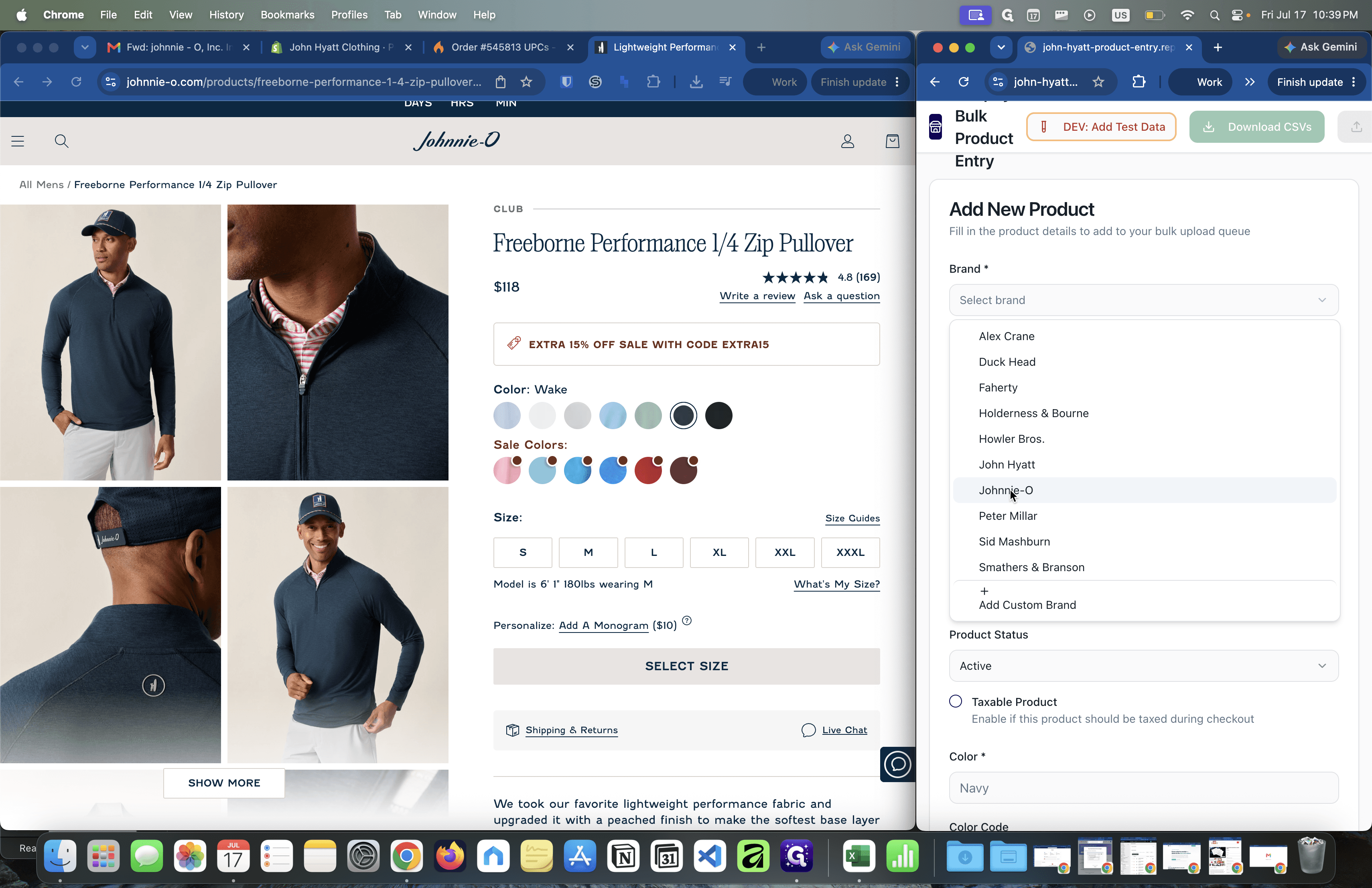Open the Size Guides link
This screenshot has height=888, width=1372.
(852, 518)
